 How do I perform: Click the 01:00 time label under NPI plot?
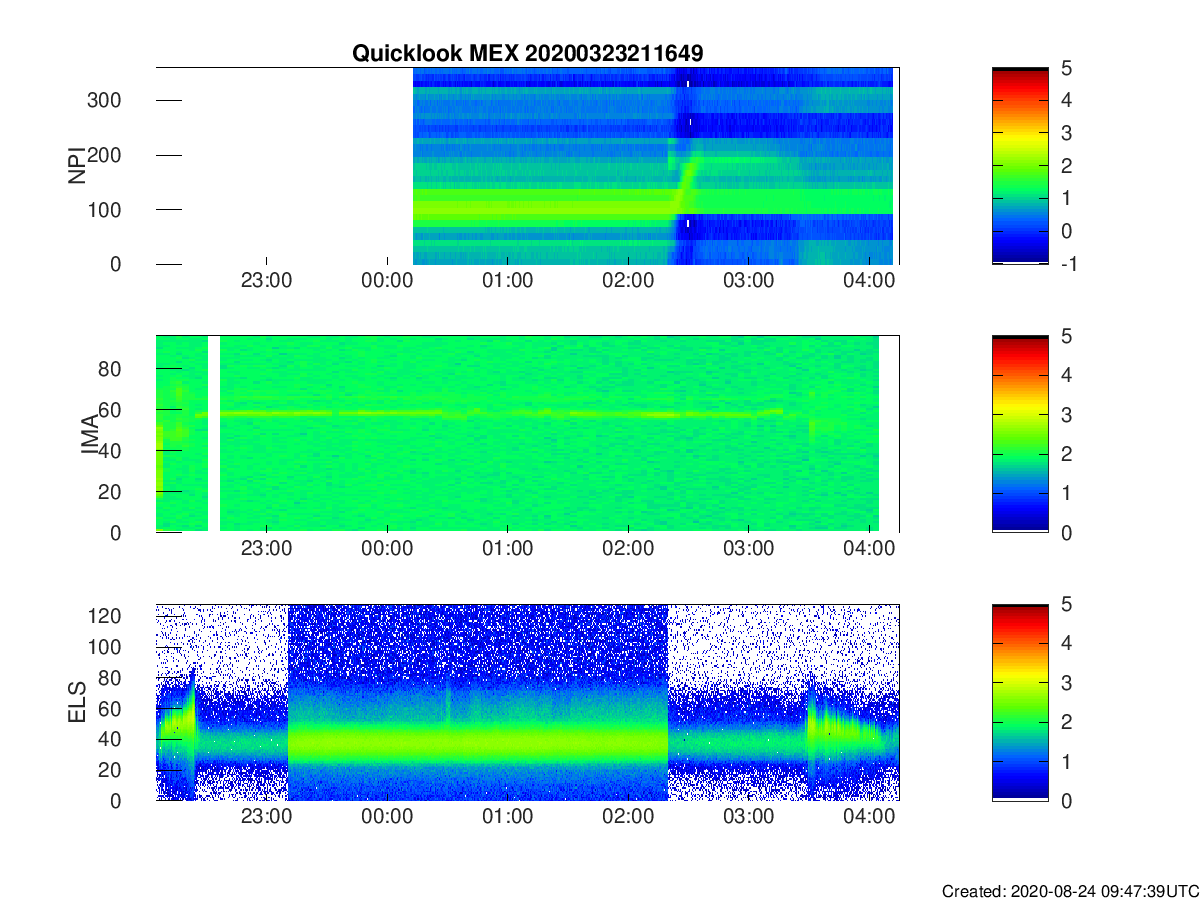coord(508,281)
